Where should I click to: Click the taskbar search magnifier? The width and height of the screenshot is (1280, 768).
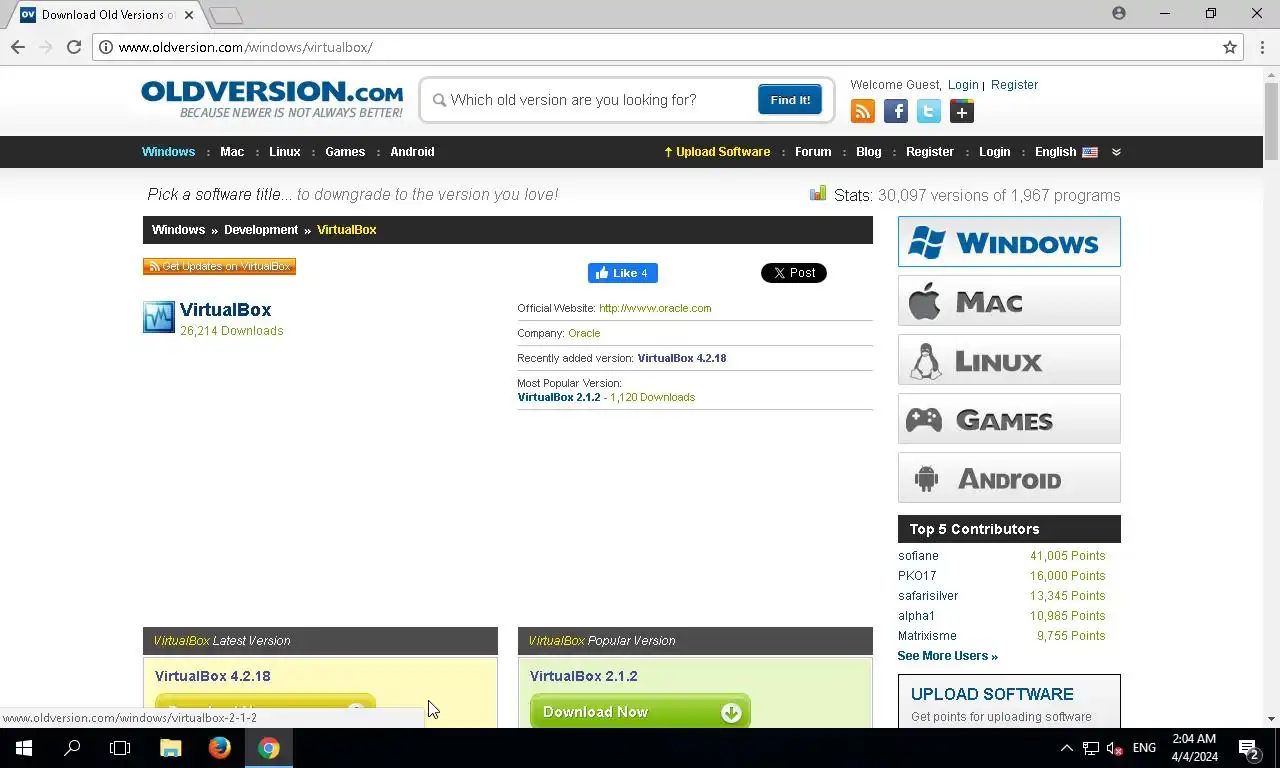[72, 748]
